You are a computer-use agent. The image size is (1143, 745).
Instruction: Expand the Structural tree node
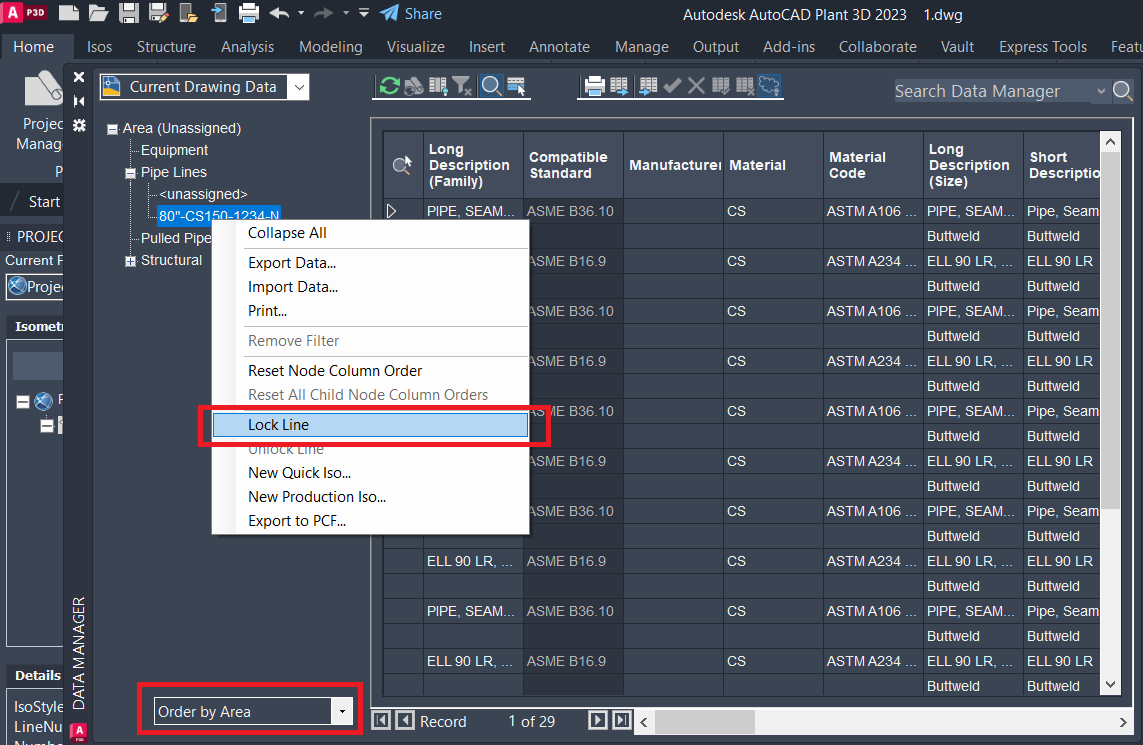(128, 260)
